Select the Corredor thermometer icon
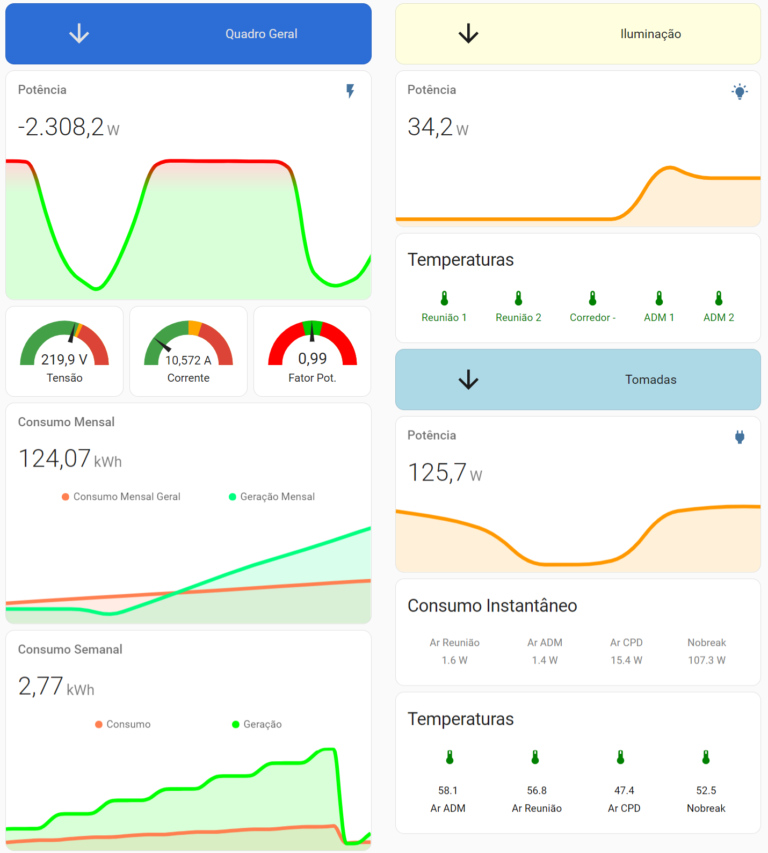Screen dimensions: 768x853 (x=592, y=299)
